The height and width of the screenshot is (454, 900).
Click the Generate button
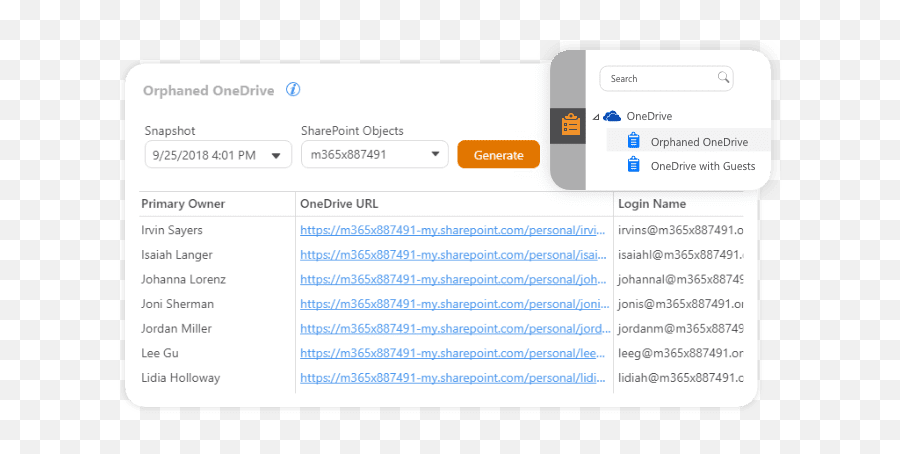click(498, 155)
